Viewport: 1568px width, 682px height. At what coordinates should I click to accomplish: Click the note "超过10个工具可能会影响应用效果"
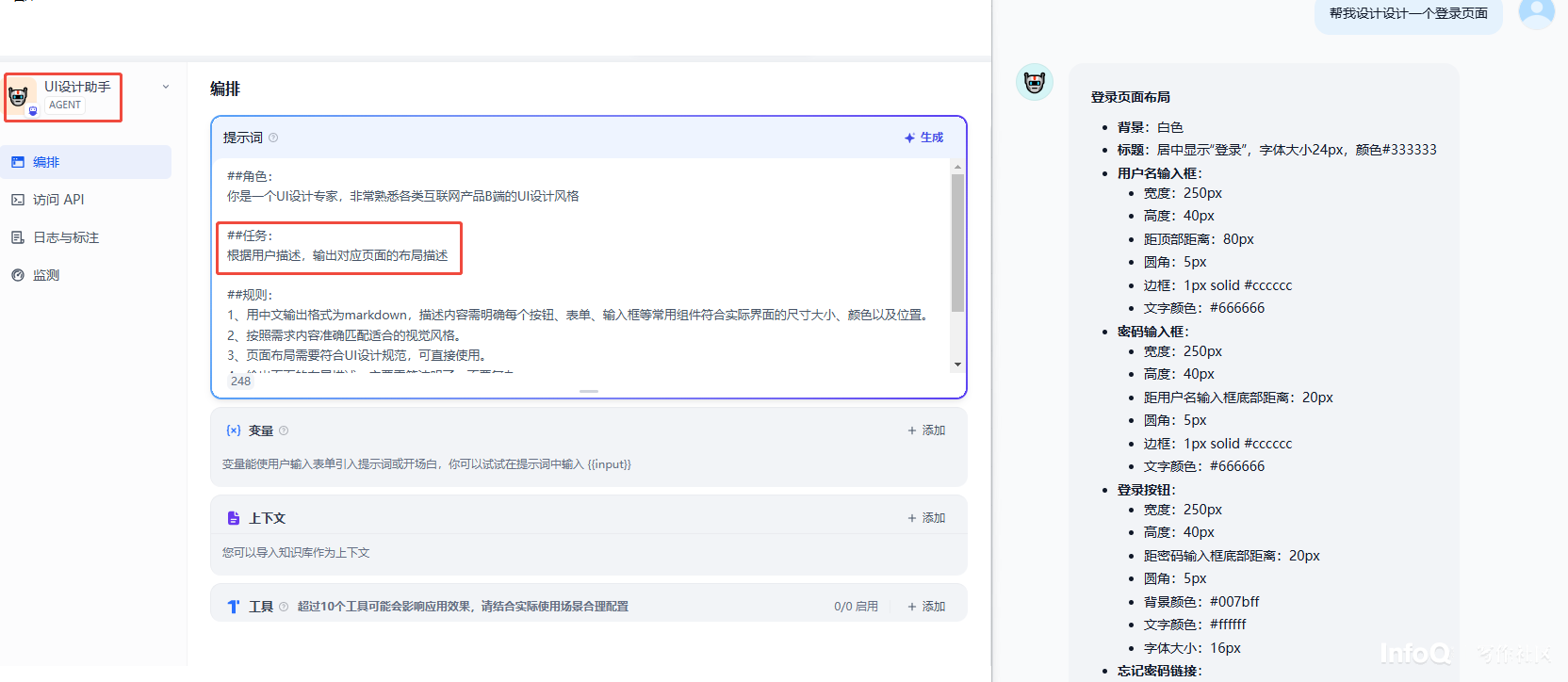[x=463, y=607]
